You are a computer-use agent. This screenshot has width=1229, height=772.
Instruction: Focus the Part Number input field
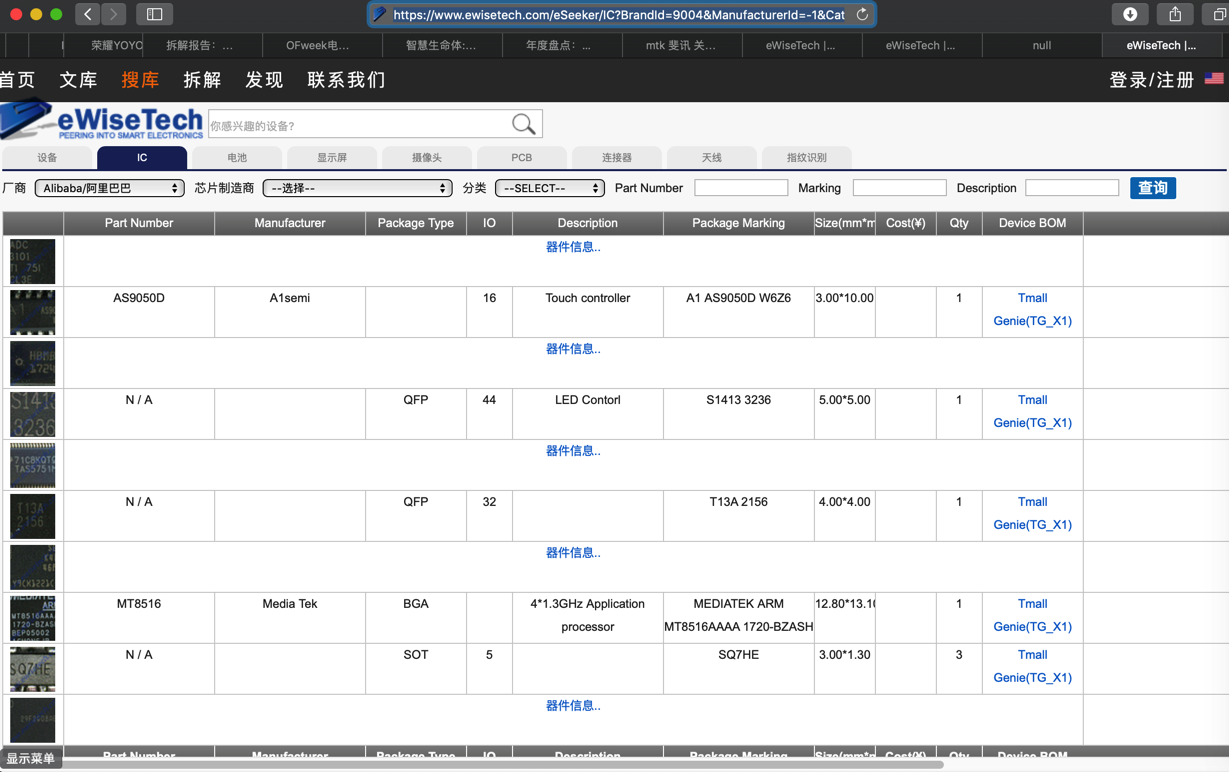(x=741, y=188)
